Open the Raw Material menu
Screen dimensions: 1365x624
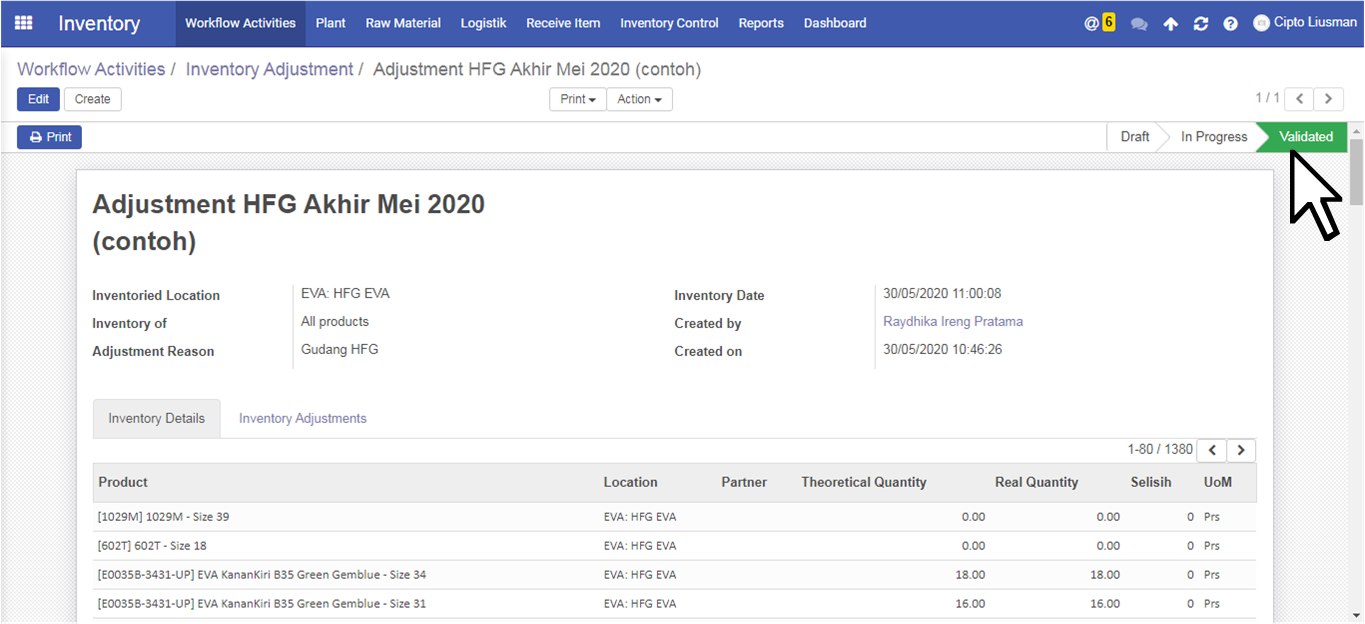click(403, 23)
